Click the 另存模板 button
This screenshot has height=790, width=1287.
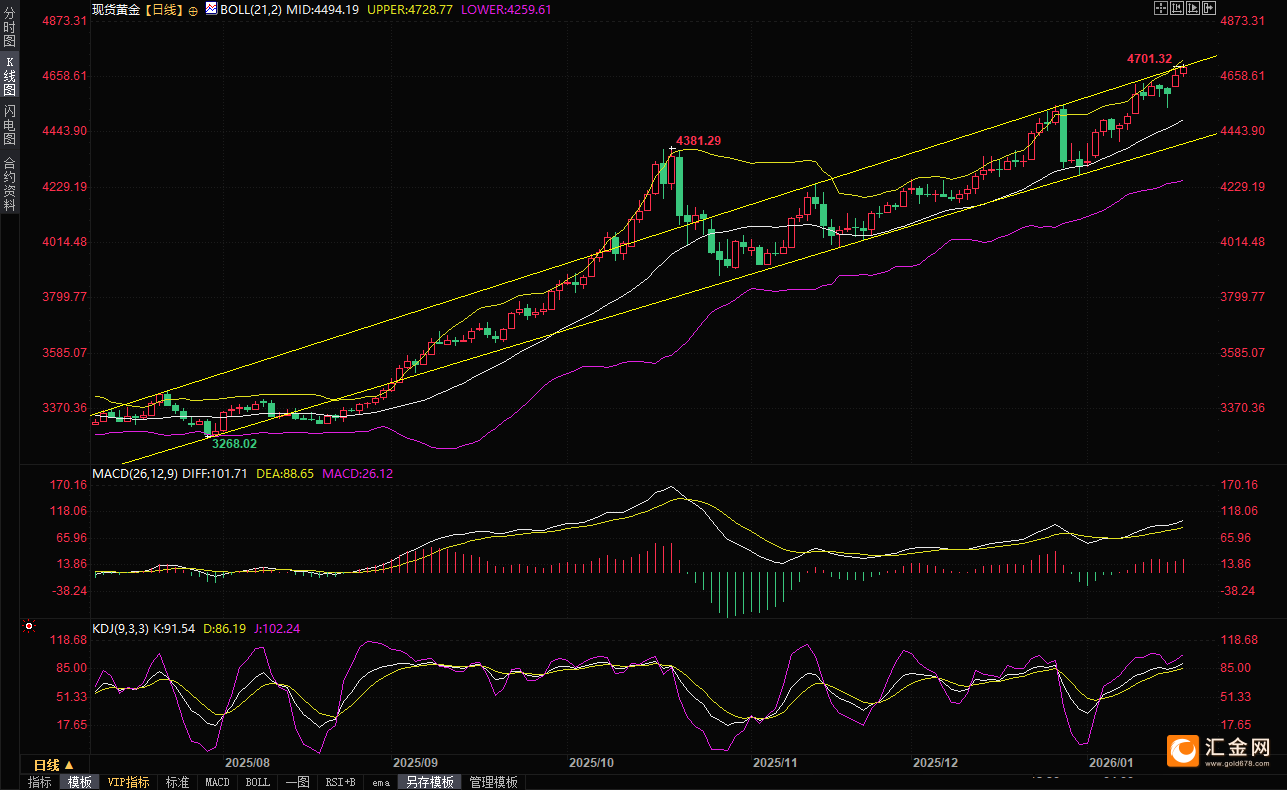coord(430,782)
